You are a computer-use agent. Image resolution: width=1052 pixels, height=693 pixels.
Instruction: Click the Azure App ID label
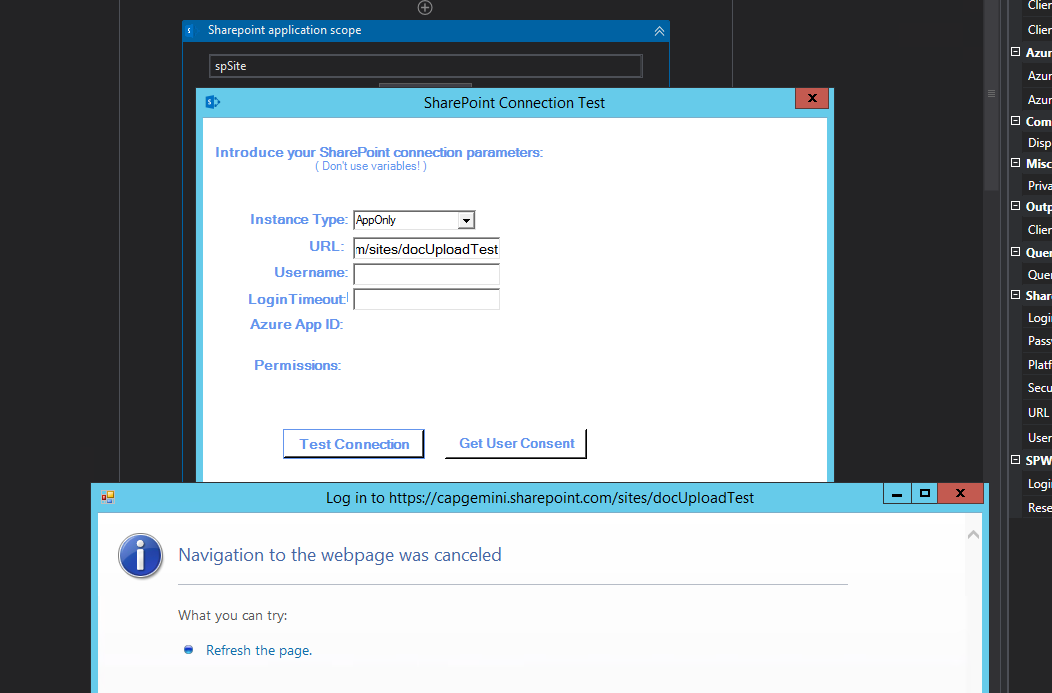tap(297, 324)
